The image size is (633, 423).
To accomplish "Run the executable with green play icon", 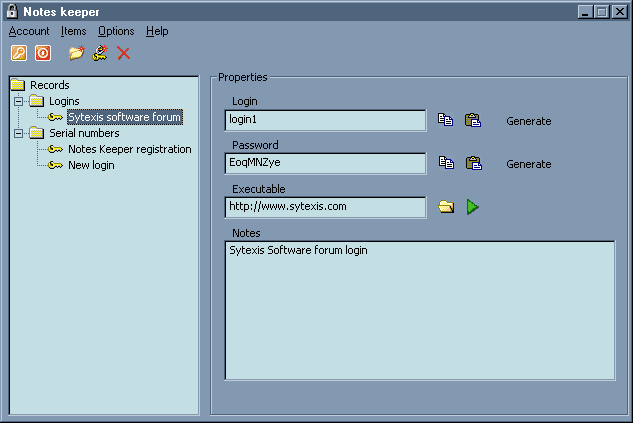I will 472,207.
